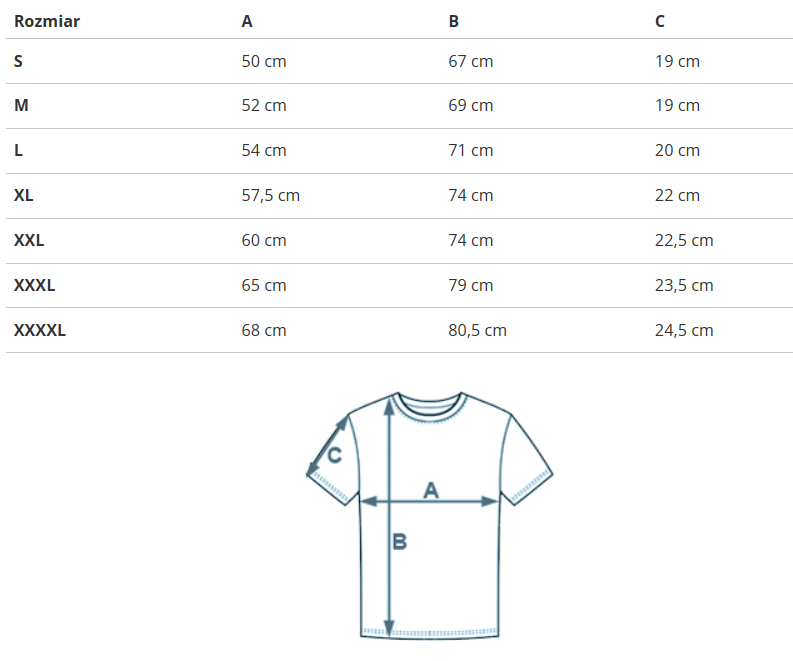Select the "80,5 cm" cell

(x=477, y=330)
